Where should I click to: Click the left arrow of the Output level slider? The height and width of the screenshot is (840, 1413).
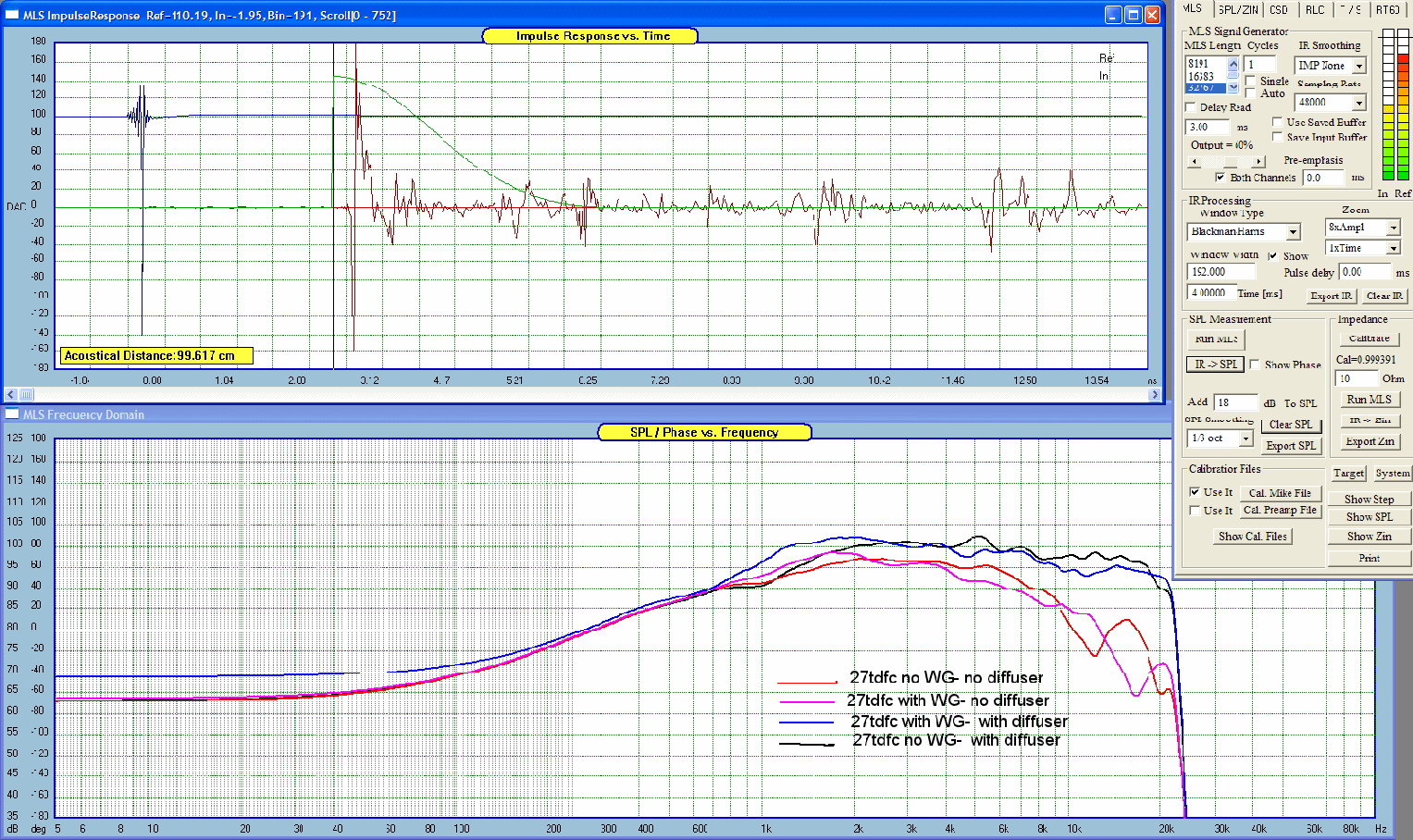click(1194, 162)
